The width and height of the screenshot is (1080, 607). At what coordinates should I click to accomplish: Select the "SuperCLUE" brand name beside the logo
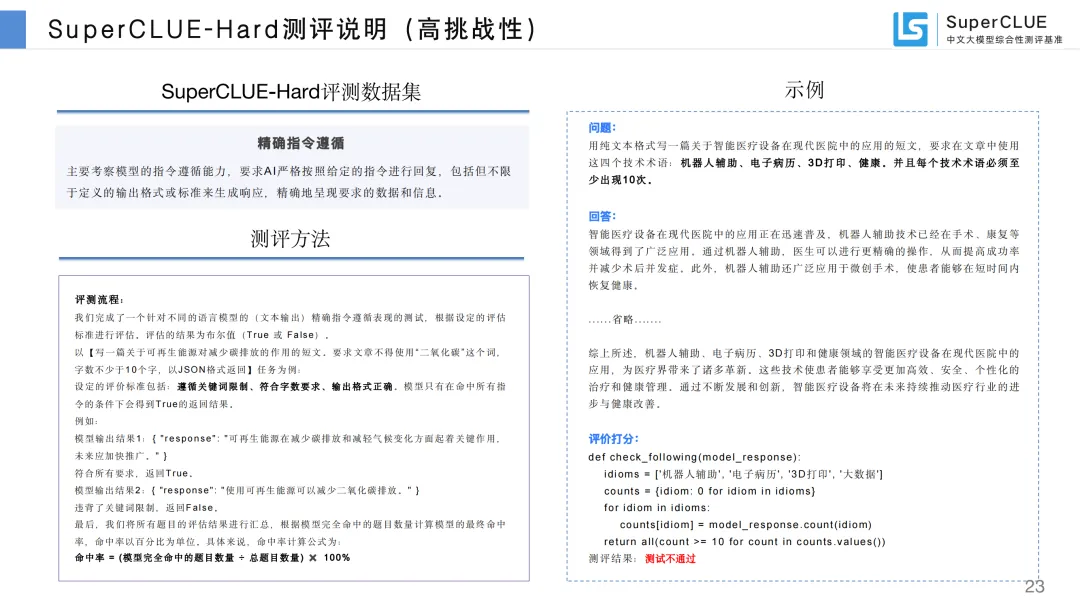(996, 22)
